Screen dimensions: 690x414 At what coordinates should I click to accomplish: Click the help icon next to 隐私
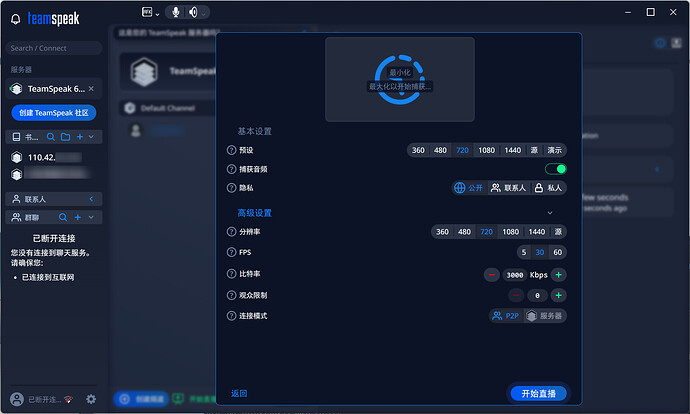click(x=231, y=188)
